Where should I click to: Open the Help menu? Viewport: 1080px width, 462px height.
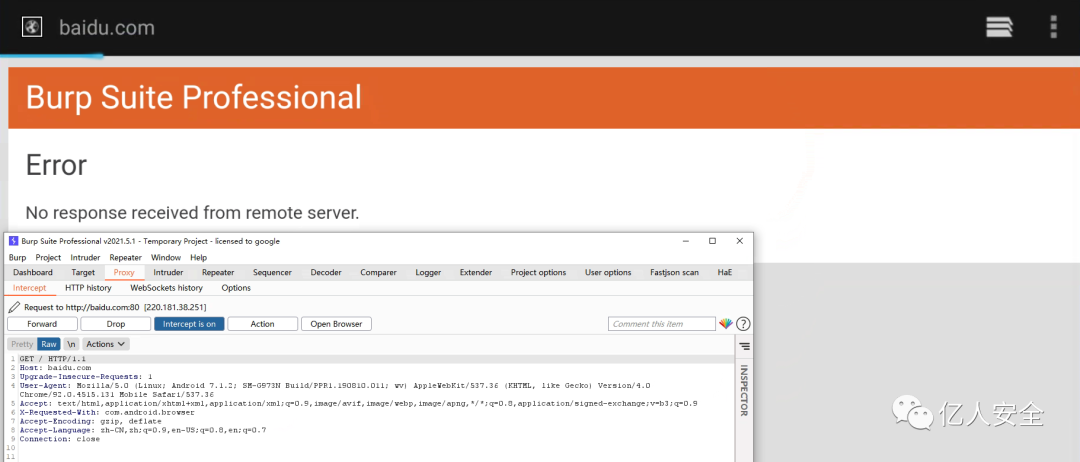[x=198, y=258]
